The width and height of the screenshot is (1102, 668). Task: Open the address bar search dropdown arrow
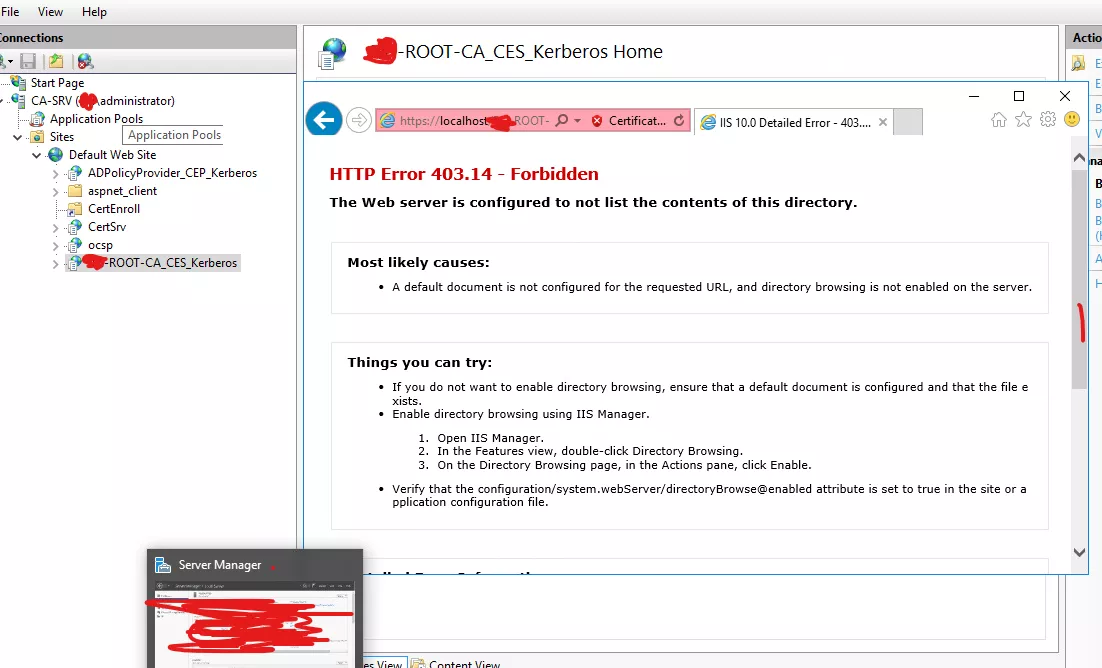[577, 121]
